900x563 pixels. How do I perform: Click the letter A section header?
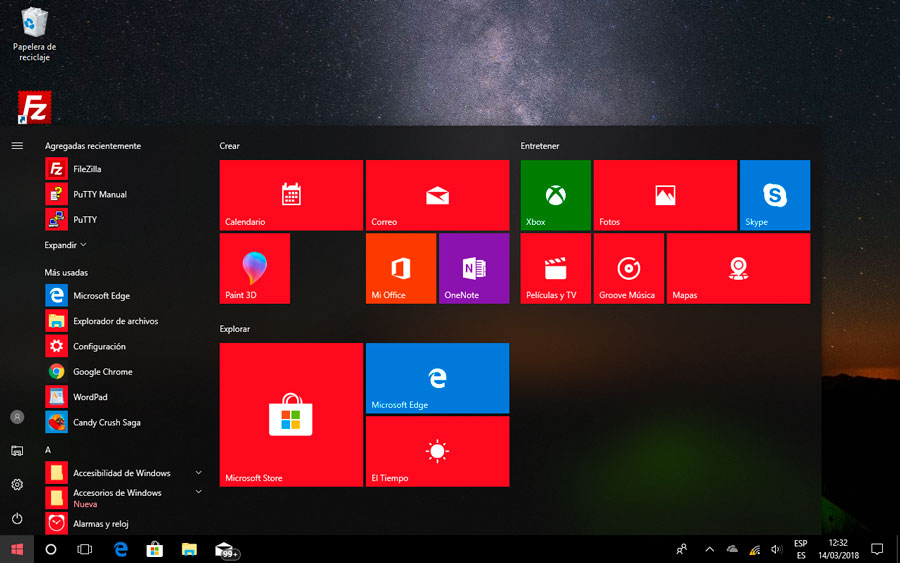48,450
